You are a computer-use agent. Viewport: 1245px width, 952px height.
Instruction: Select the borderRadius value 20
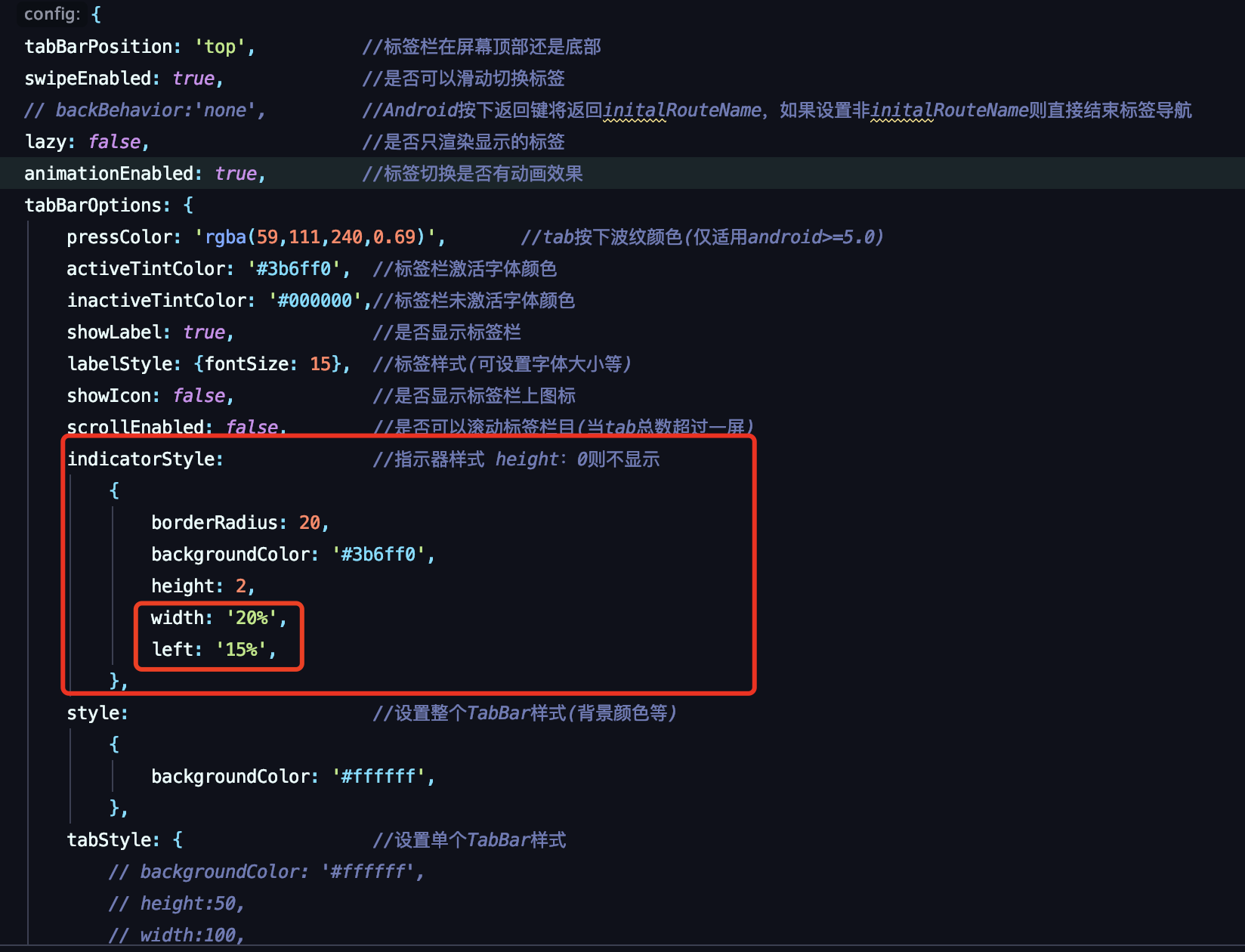point(314,522)
